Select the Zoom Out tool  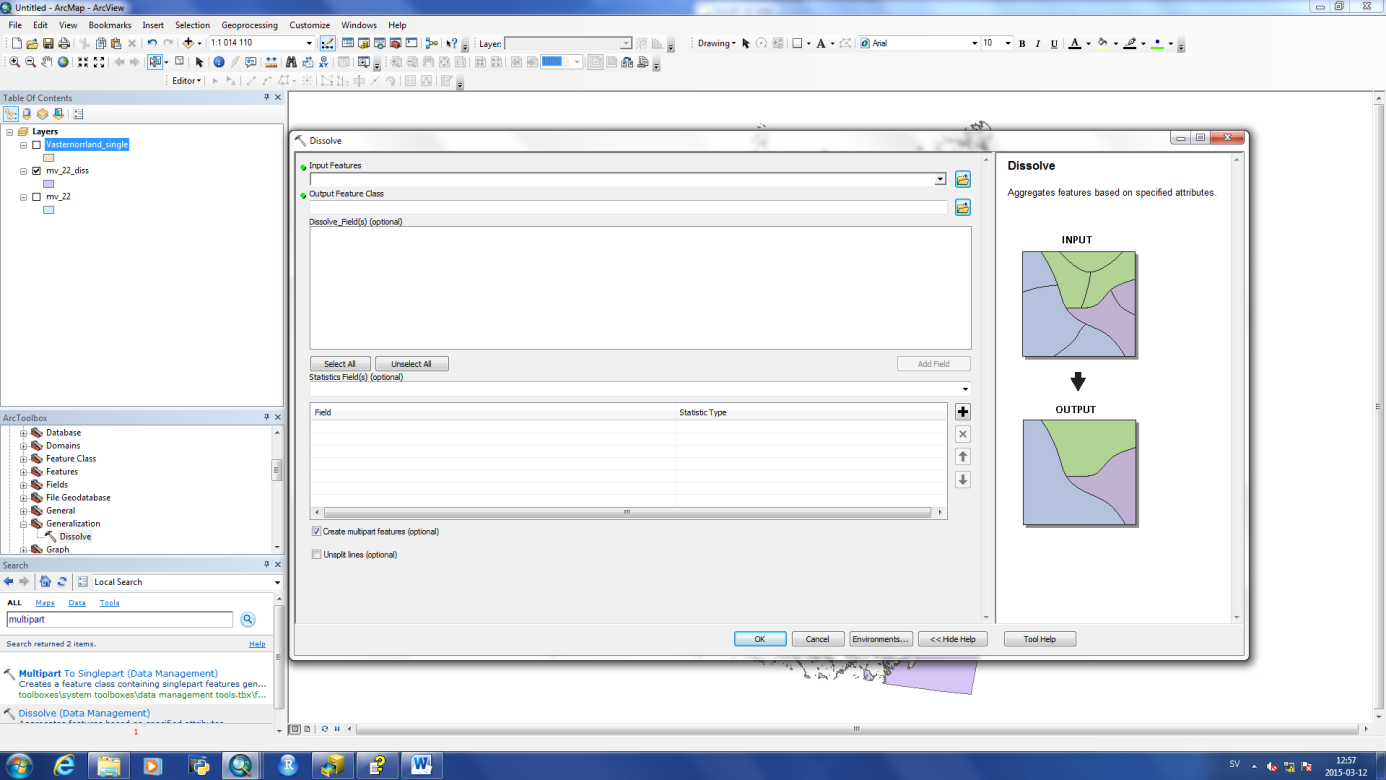(31, 62)
